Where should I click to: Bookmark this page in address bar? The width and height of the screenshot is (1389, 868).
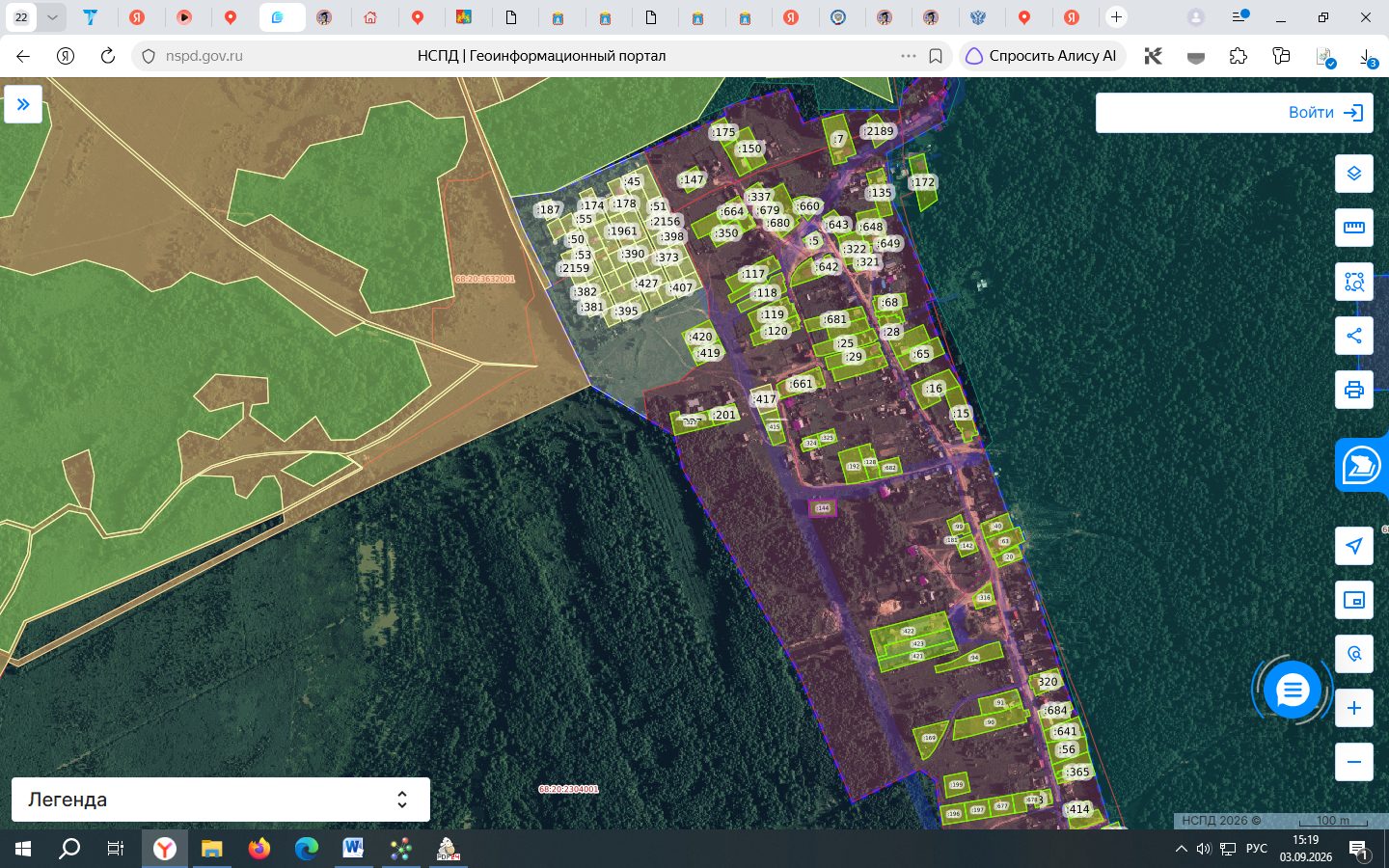(936, 56)
